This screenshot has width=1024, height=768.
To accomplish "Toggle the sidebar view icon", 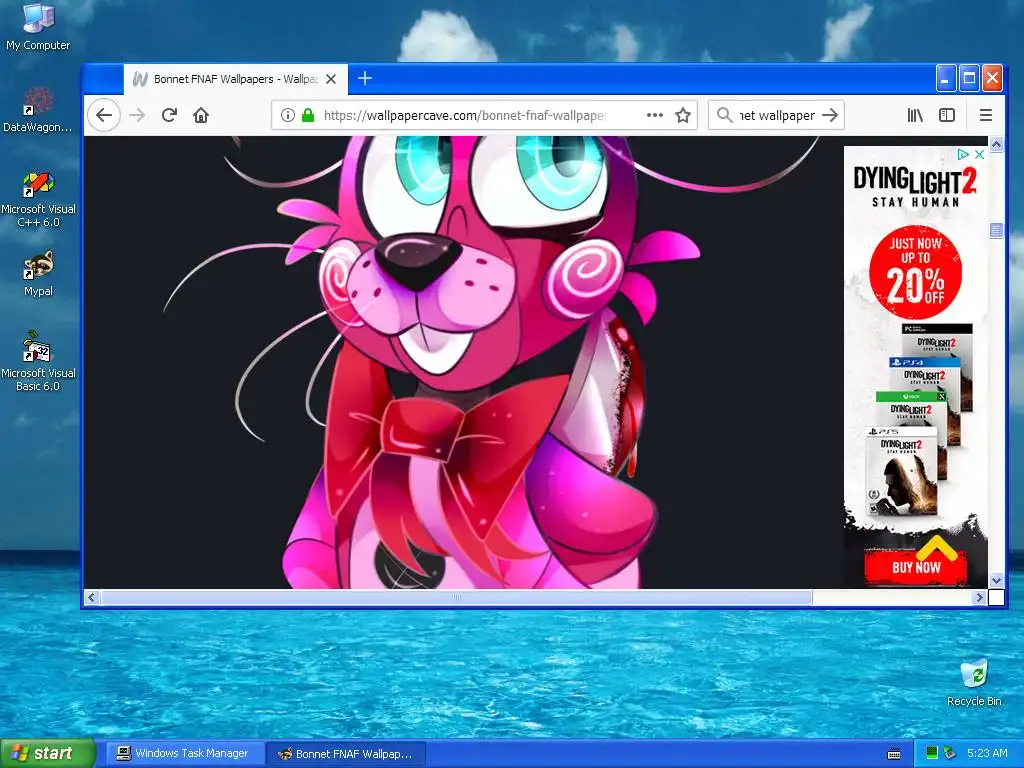I will tap(947, 116).
